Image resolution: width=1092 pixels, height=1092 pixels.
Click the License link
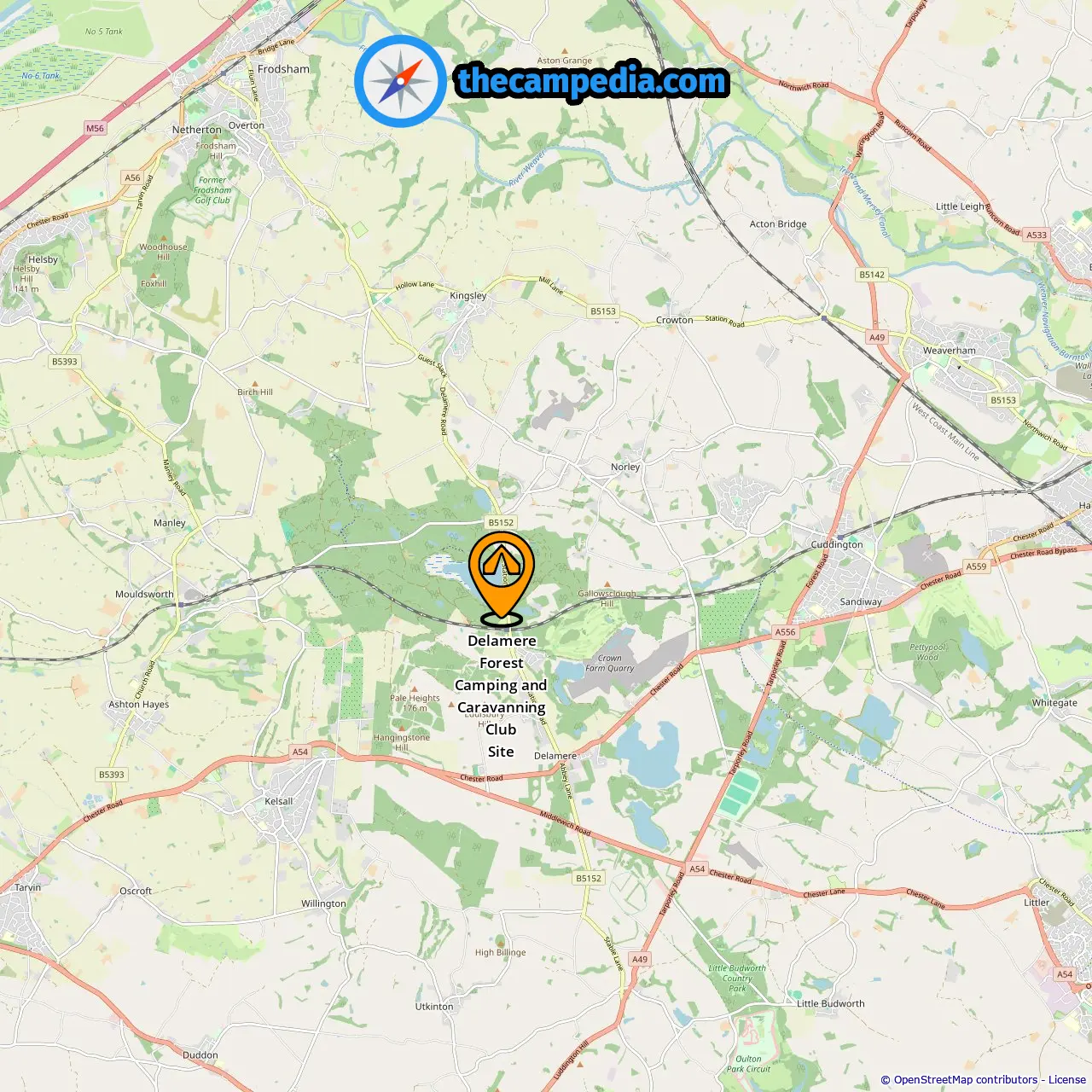[x=1067, y=1080]
